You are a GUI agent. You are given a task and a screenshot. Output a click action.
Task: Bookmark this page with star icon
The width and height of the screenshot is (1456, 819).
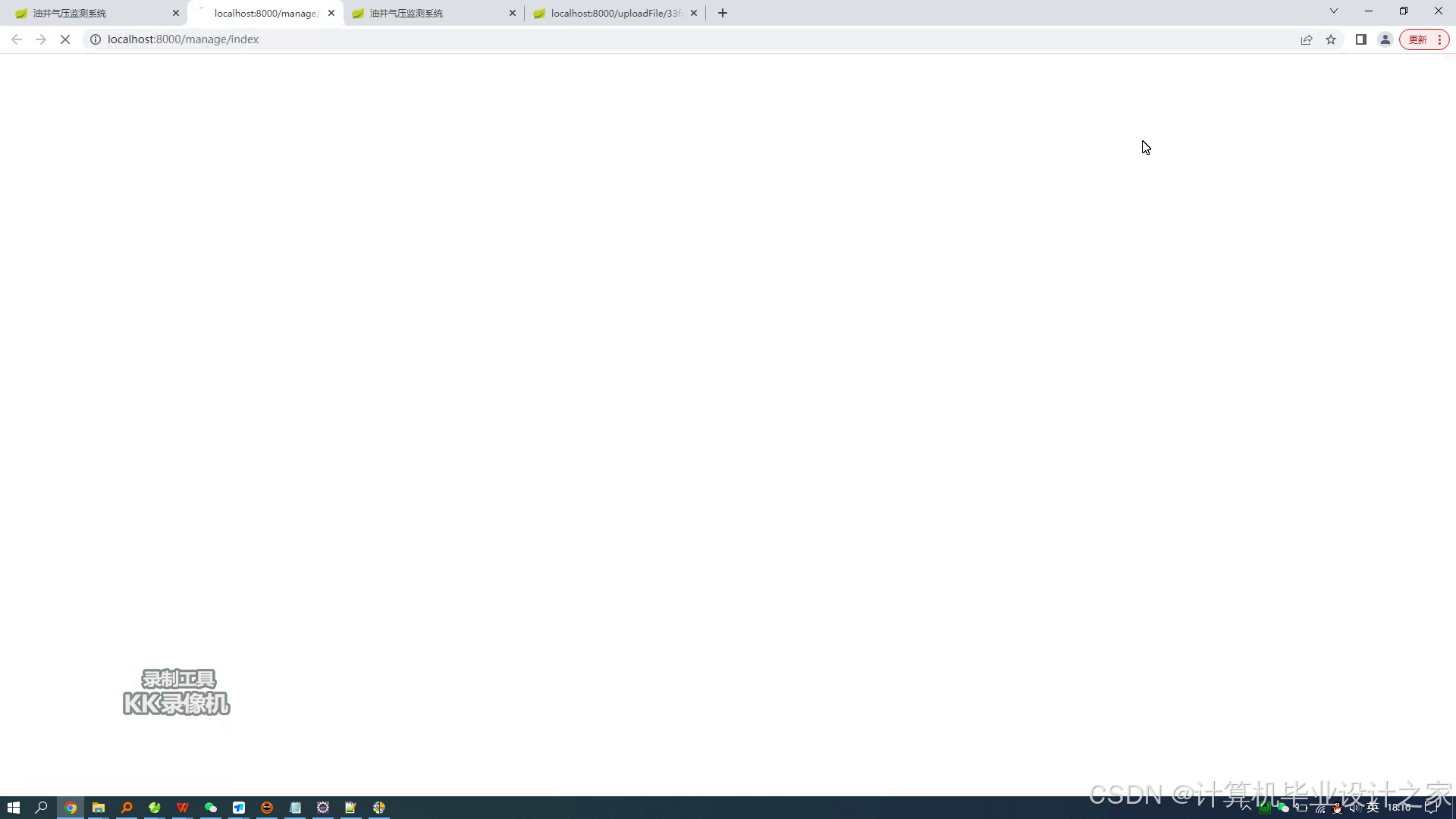(x=1331, y=39)
